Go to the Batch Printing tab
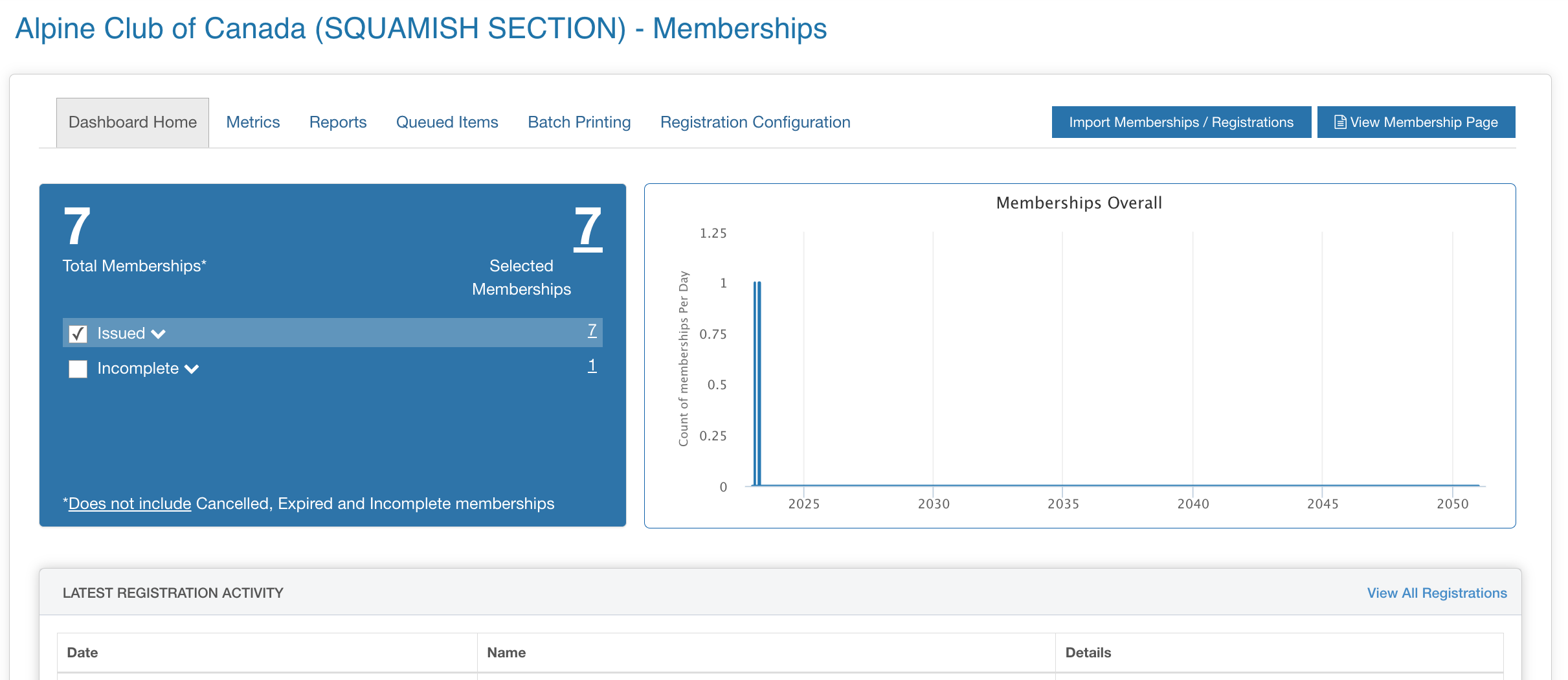 (x=579, y=122)
